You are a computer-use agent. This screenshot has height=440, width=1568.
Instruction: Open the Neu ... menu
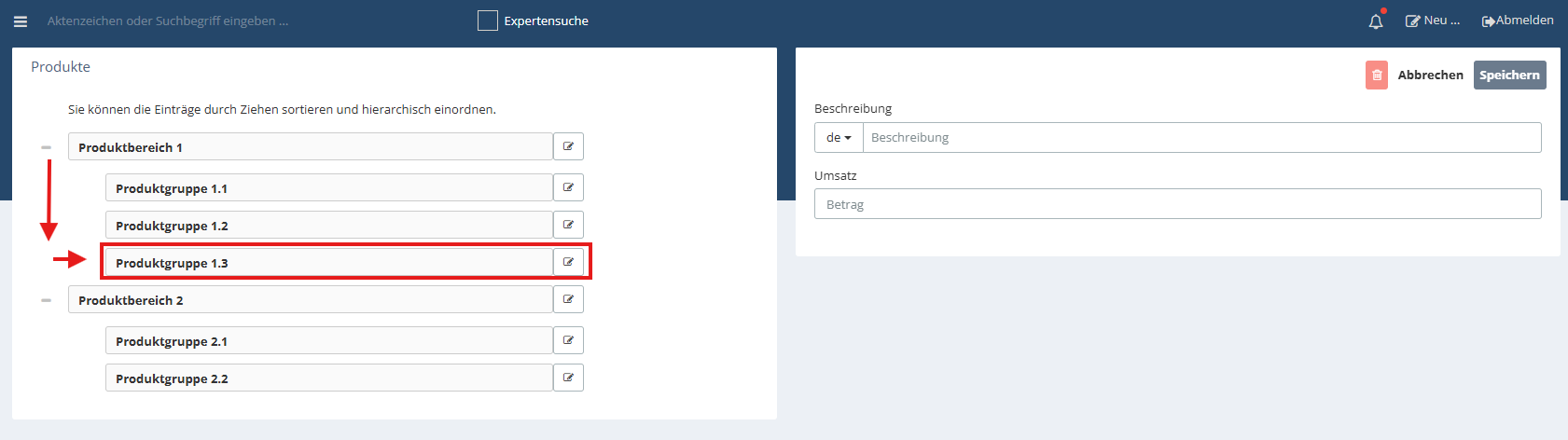[x=1433, y=21]
